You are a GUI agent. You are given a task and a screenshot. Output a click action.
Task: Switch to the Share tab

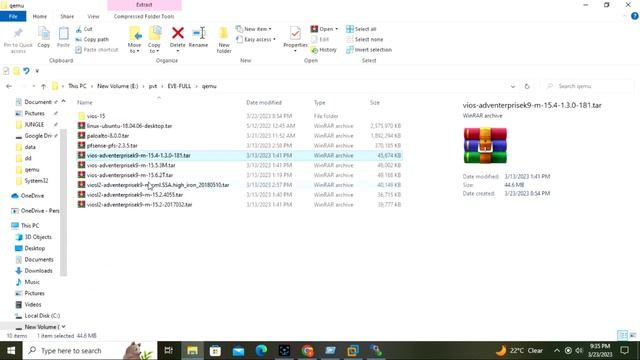click(67, 16)
